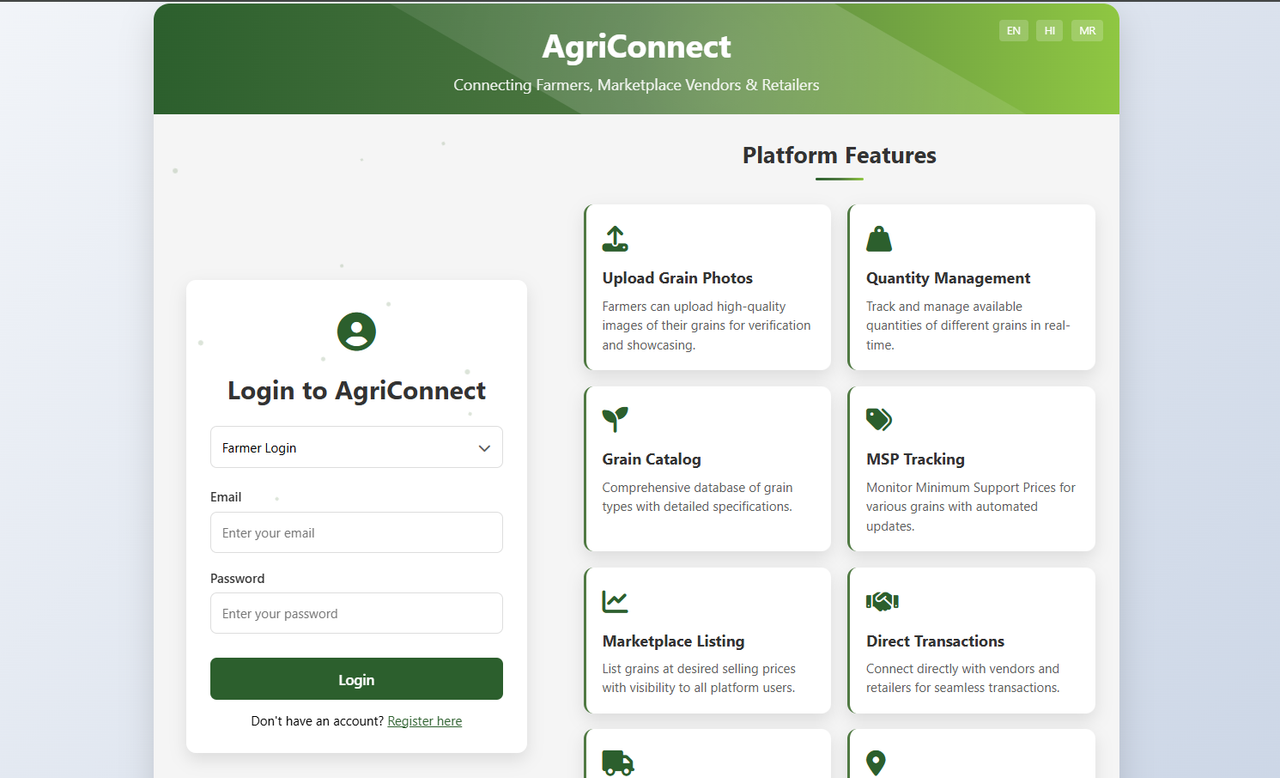This screenshot has width=1280, height=778.
Task: Open the Farmer Login role dropdown
Action: (356, 447)
